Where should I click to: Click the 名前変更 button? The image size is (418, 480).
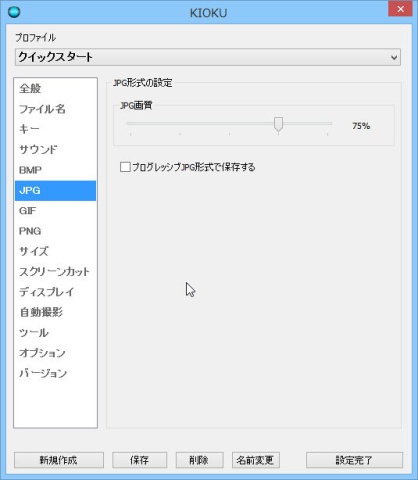pos(255,460)
